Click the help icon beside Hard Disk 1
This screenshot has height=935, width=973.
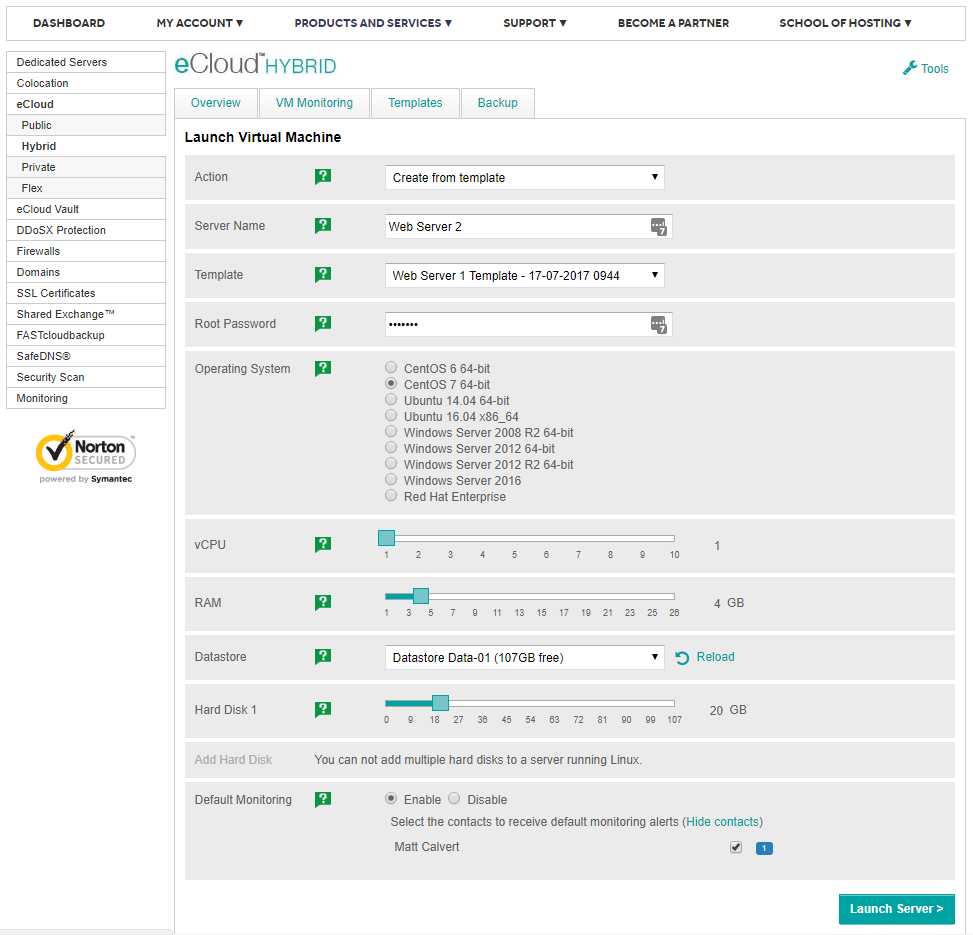click(323, 709)
